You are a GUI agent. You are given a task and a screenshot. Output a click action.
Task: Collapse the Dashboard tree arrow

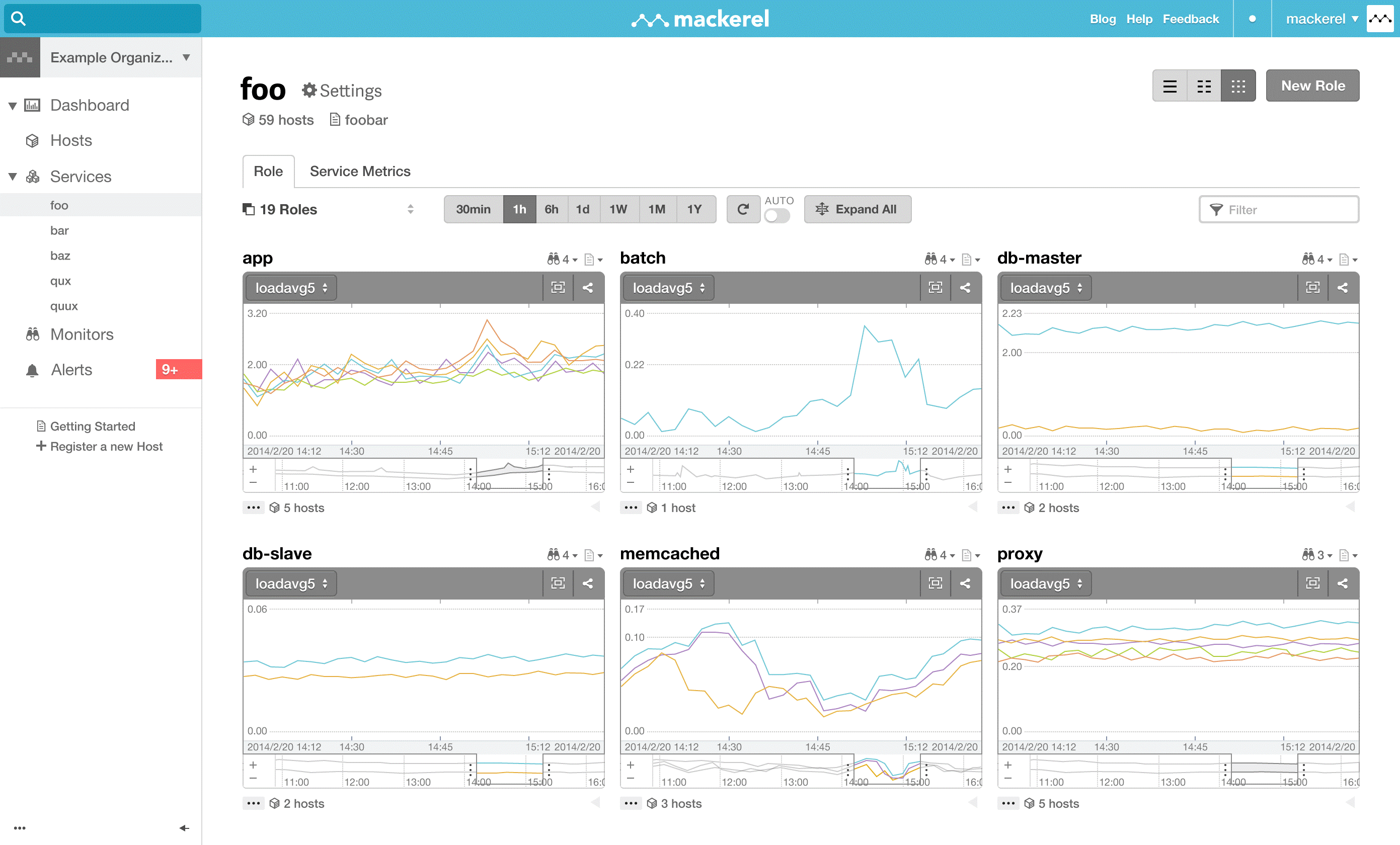point(13,106)
